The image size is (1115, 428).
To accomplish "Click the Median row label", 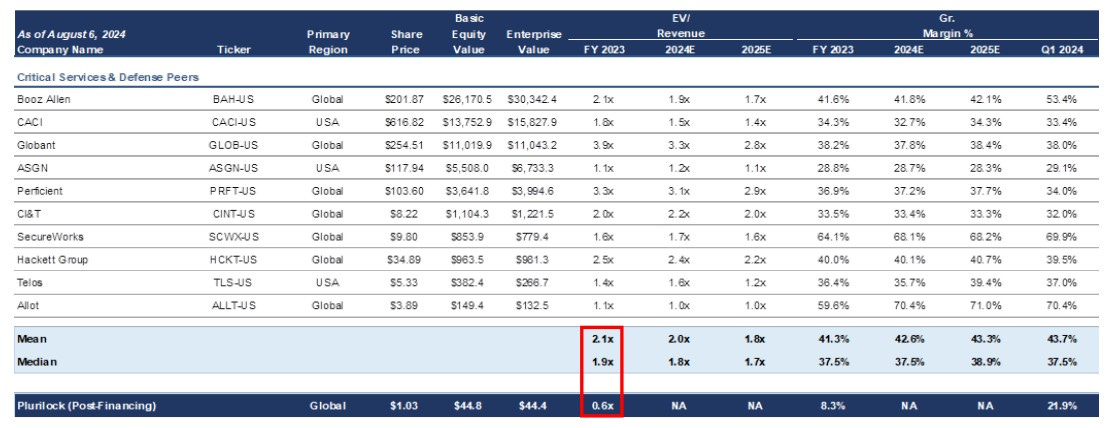I will pyautogui.click(x=36, y=362).
